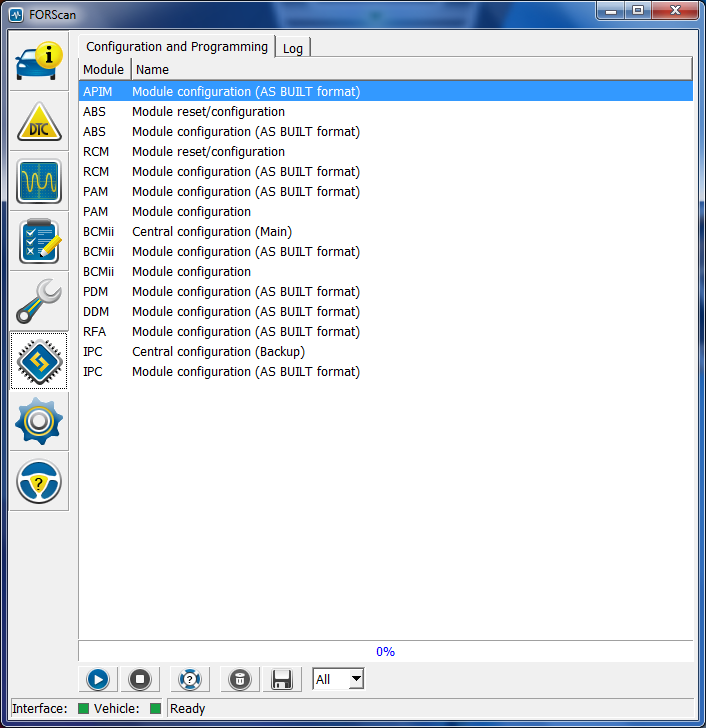Click the floppy disk save icon
This screenshot has width=706, height=728.
click(282, 680)
